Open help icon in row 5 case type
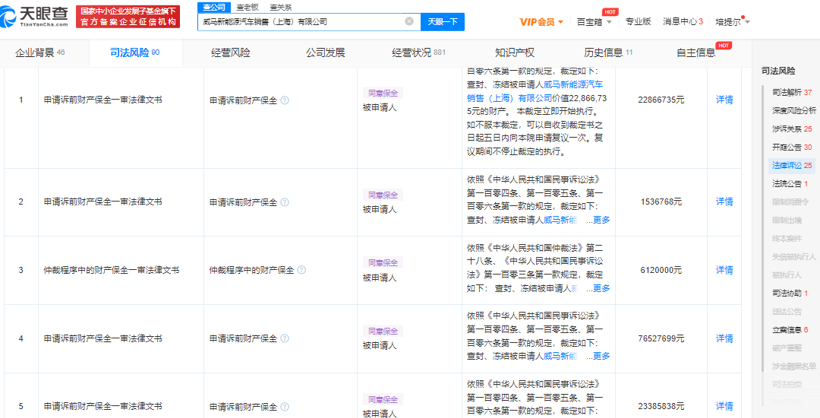Viewport: 820px width, 418px height. coord(284,406)
